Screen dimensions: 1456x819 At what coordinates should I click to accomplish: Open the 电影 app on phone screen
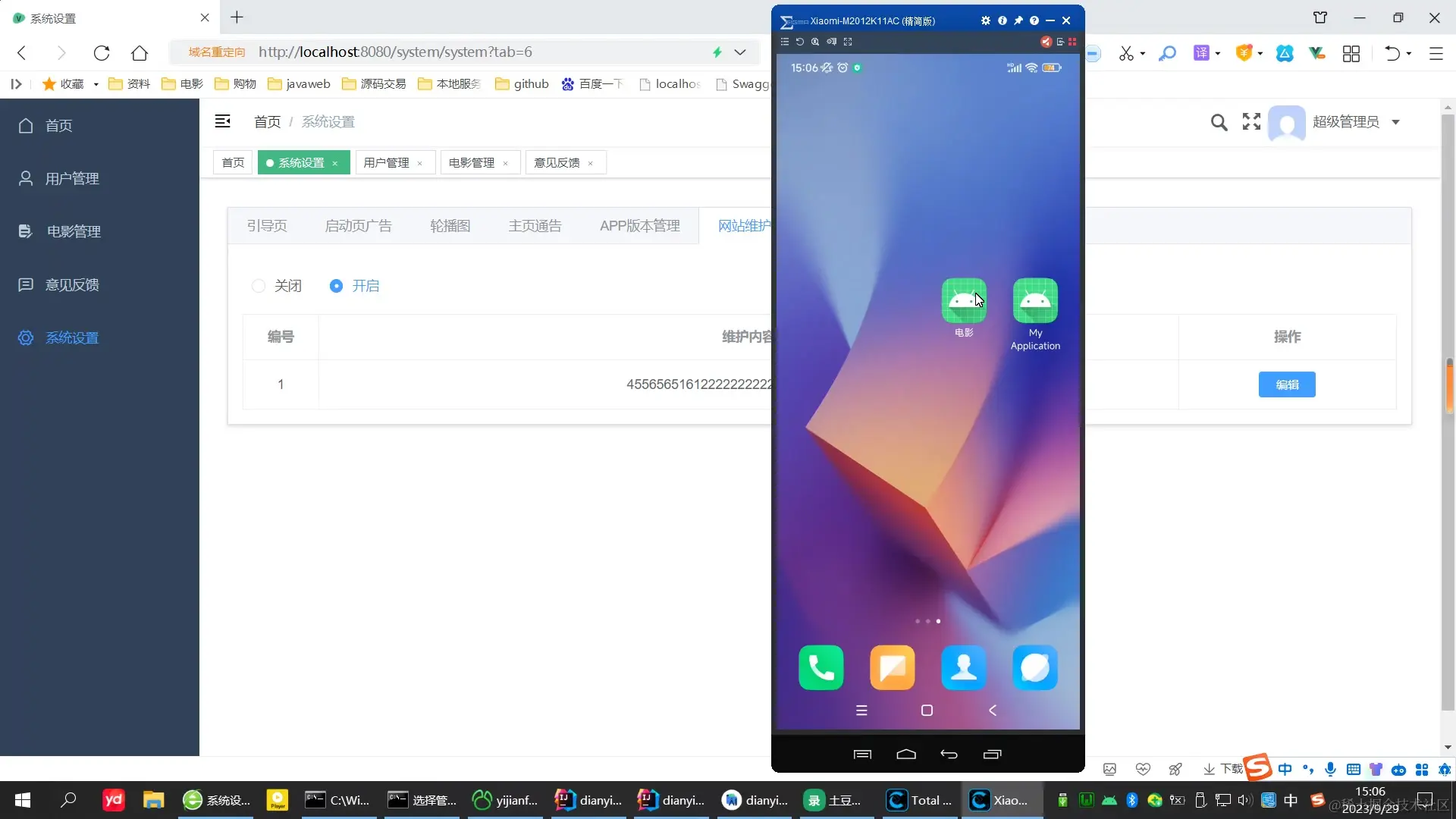[963, 301]
